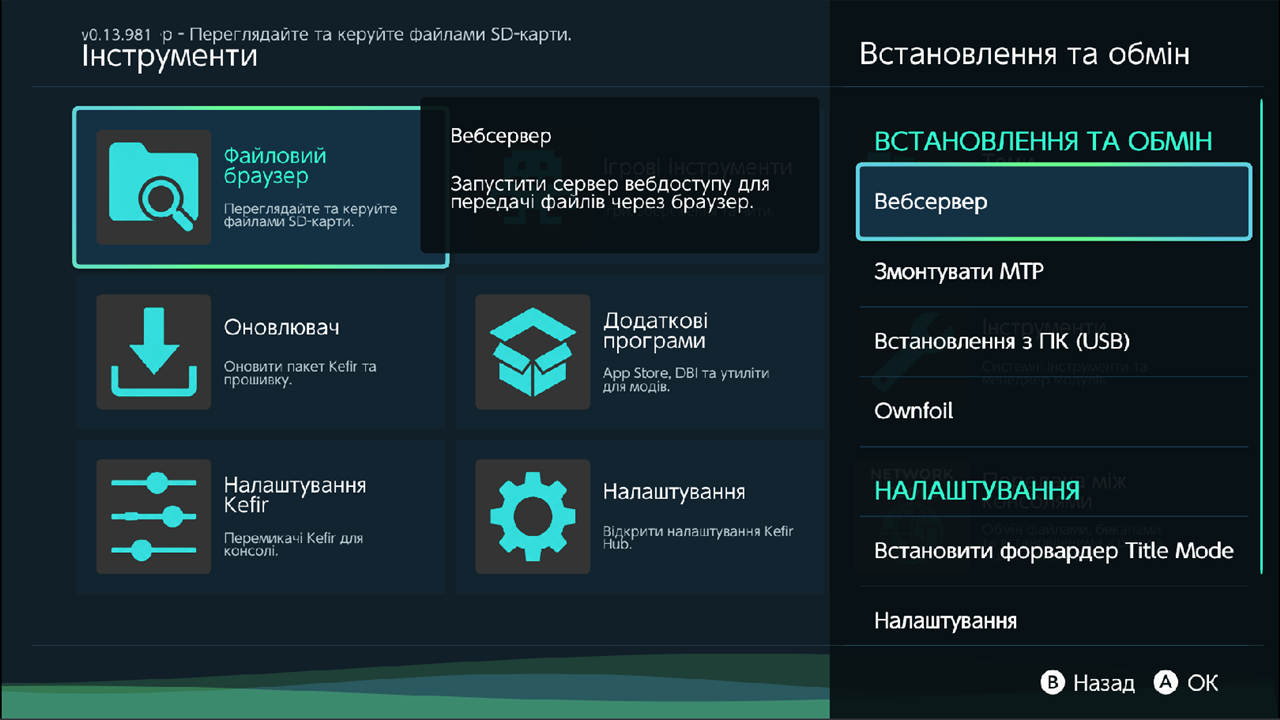Open Налаштування entry in side menu
The image size is (1280, 720).
(x=1054, y=621)
